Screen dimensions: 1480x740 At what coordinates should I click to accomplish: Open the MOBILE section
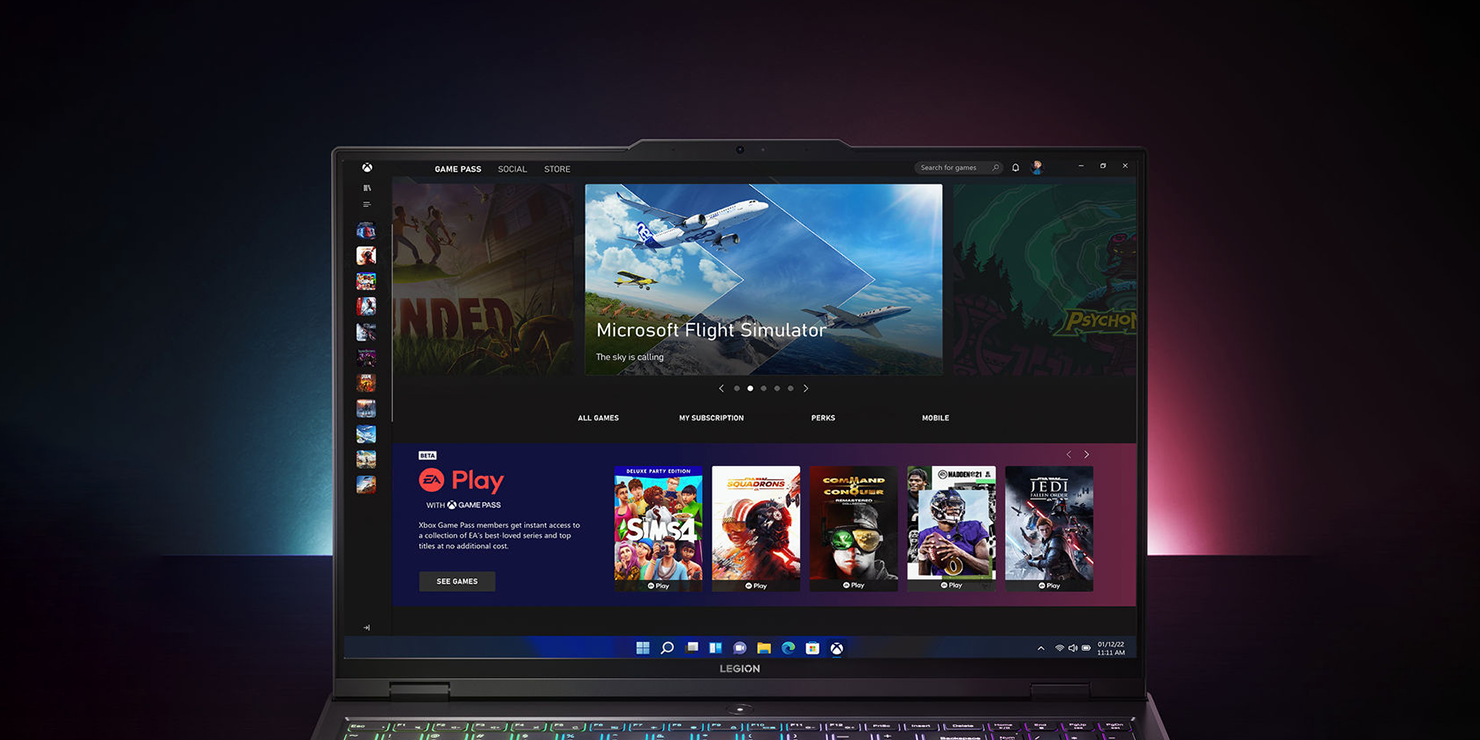935,418
